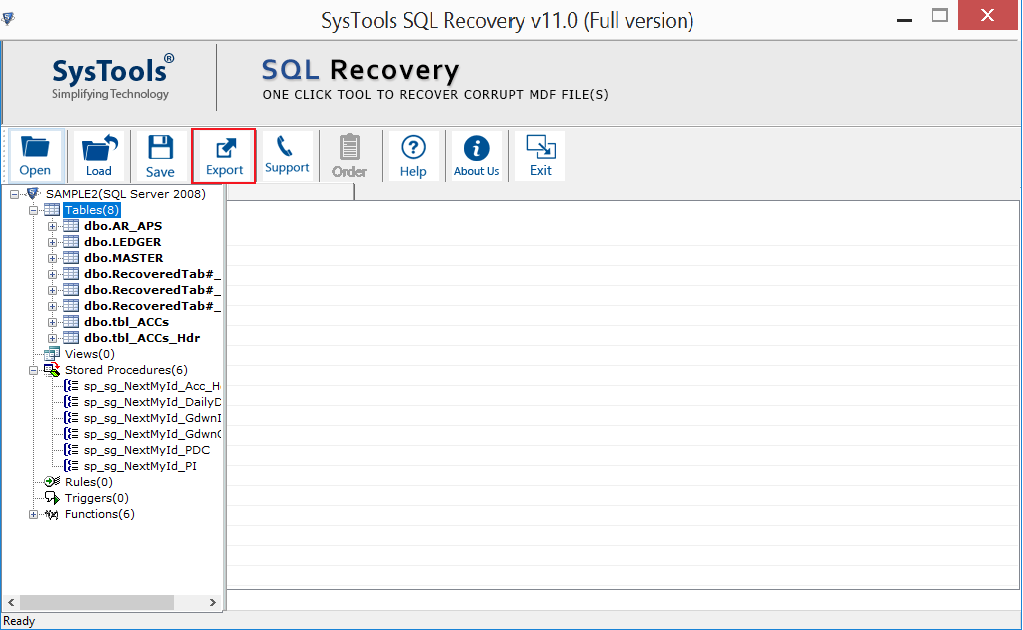Open the Help question mark icon
1023x630 pixels.
coord(413,156)
